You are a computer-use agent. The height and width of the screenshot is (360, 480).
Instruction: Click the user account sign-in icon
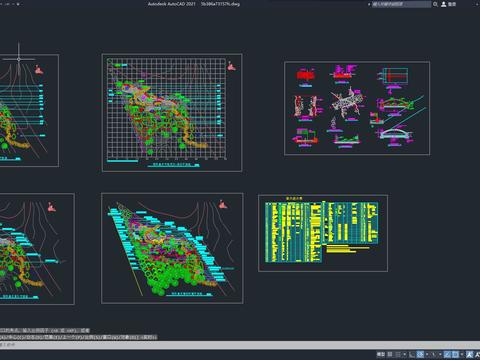click(444, 4)
